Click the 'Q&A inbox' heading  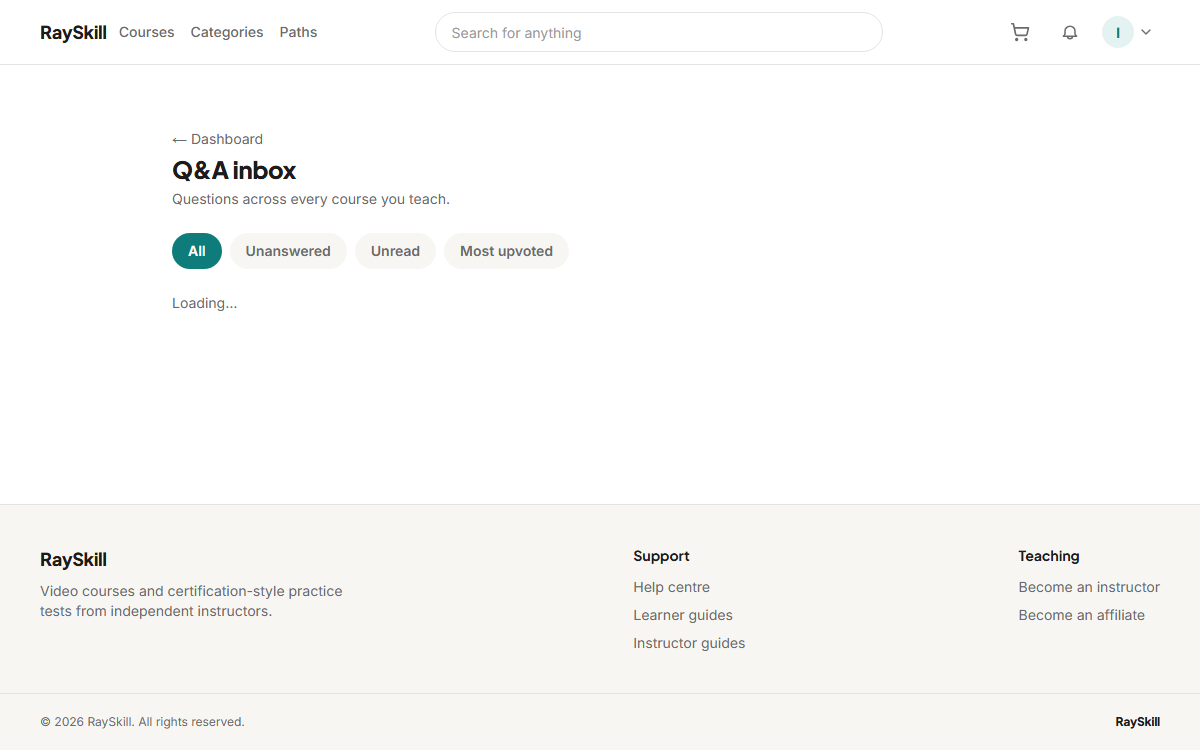(x=234, y=170)
